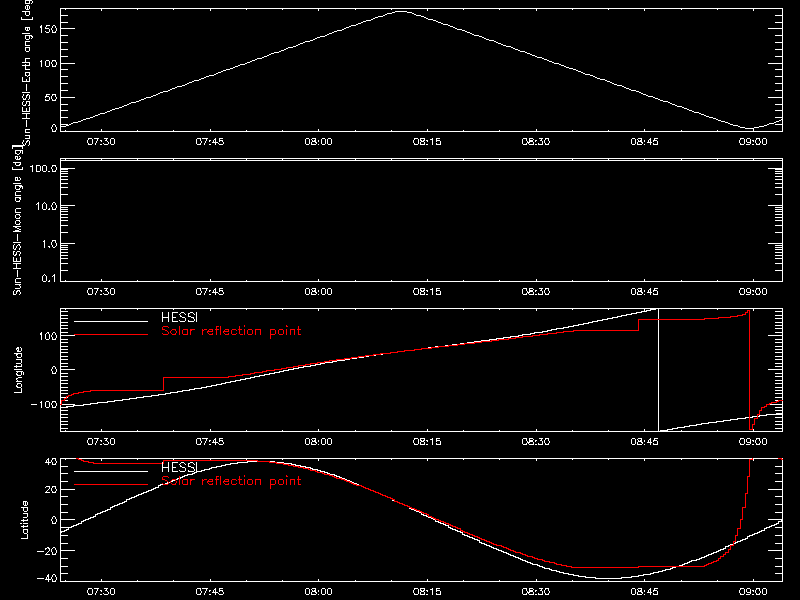Click 08:00 time label under Longitude plot
The width and height of the screenshot is (800, 600).
[x=318, y=442]
